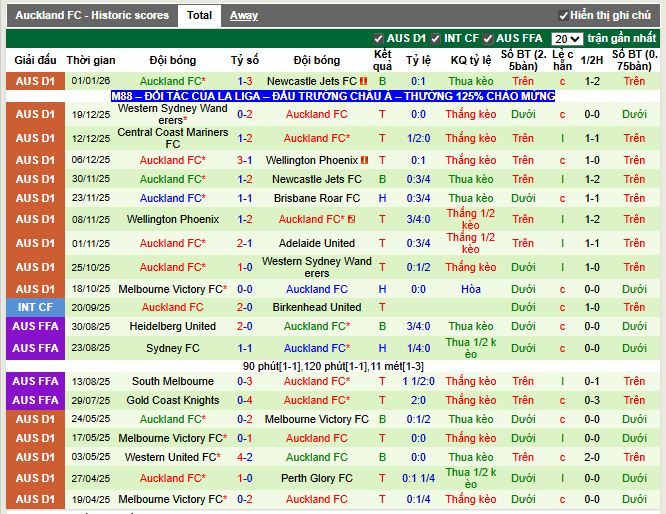This screenshot has height=514, width=666.
Task: Open Perth Glory FC team link
Action: click(317, 478)
